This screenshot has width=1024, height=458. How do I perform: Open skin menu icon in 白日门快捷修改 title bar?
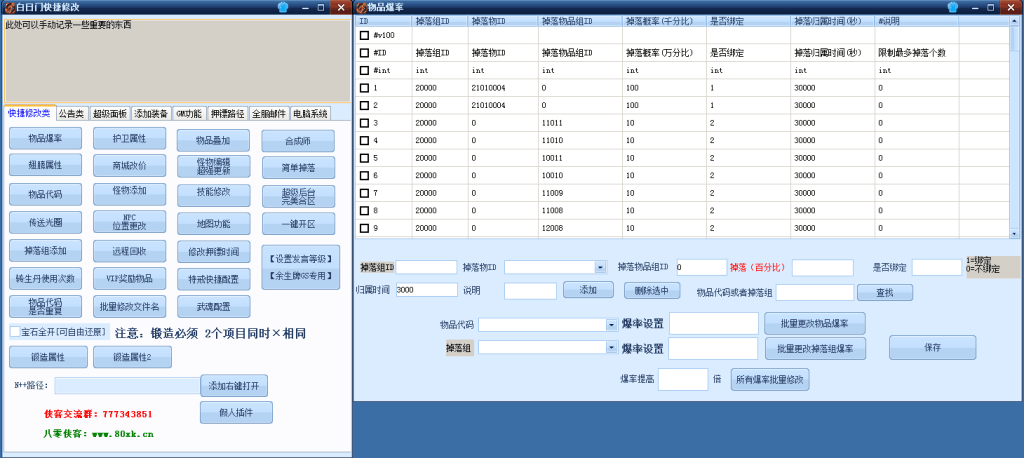[283, 7]
